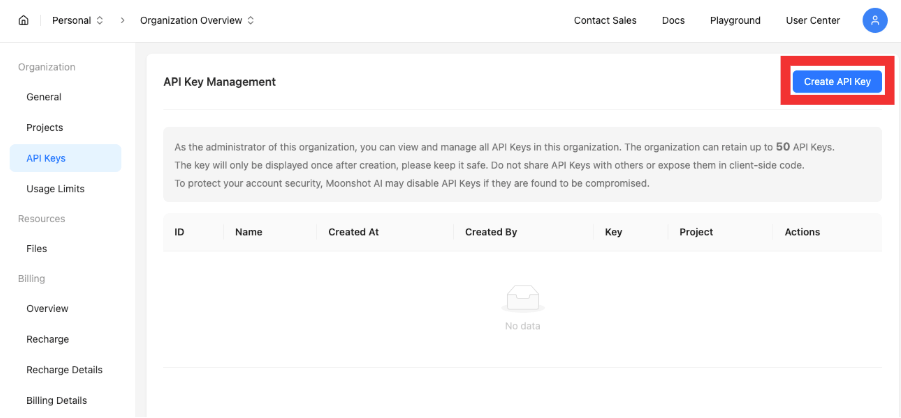
Task: Go to Usage Limits settings
Action: point(55,188)
